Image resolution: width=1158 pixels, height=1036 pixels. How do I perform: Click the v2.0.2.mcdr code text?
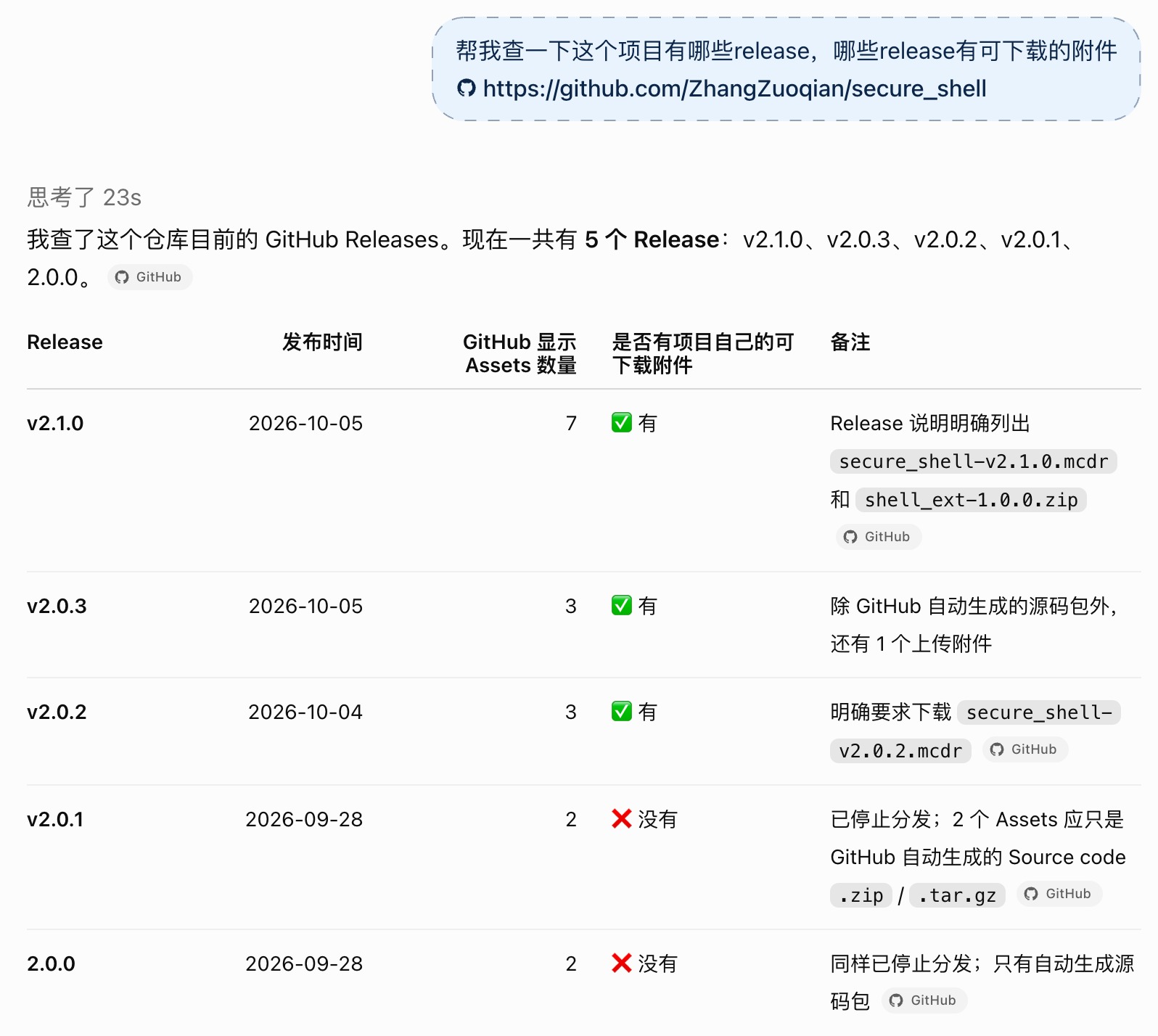click(900, 751)
